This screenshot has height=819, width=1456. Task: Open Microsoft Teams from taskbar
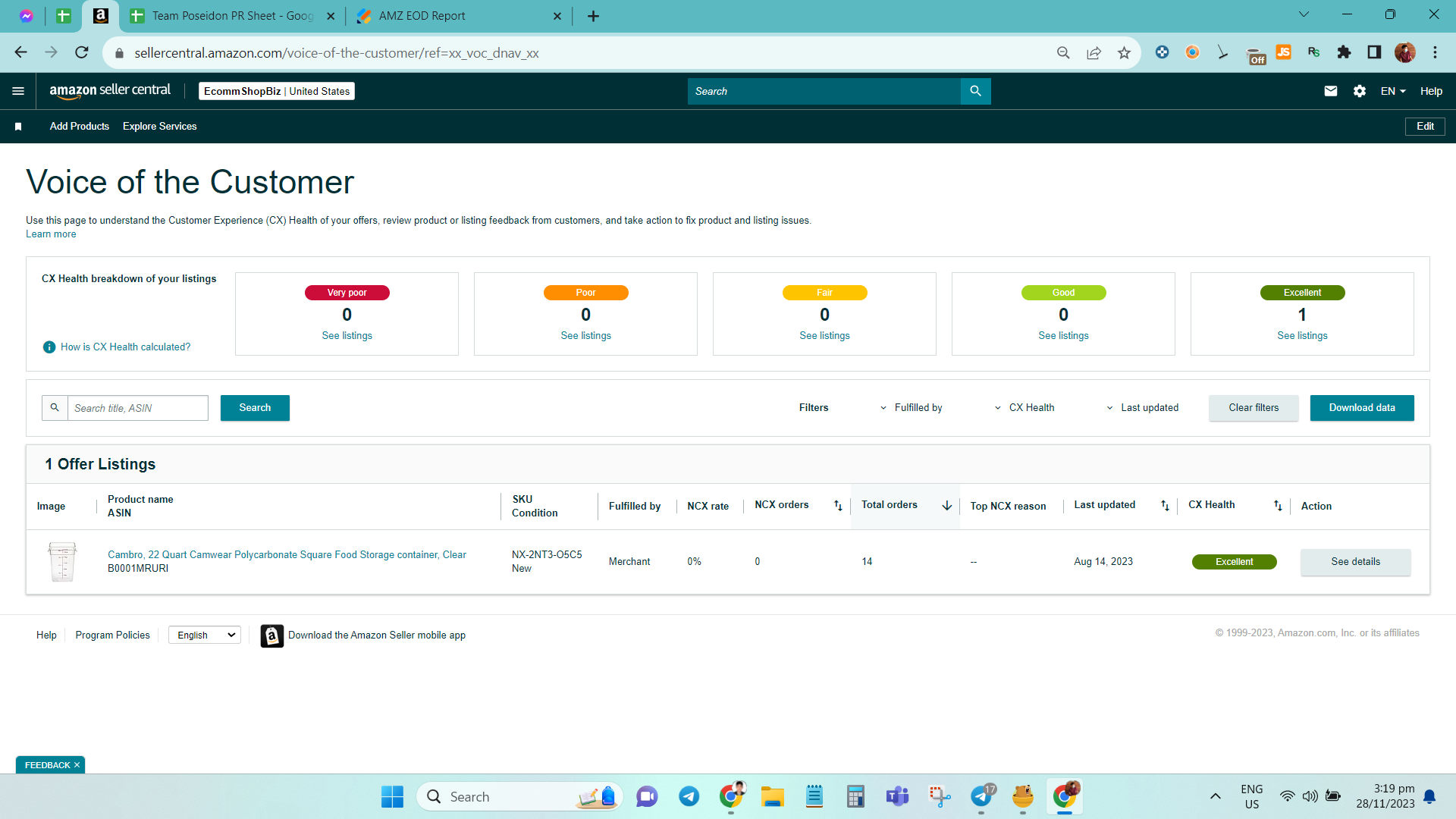point(897,797)
